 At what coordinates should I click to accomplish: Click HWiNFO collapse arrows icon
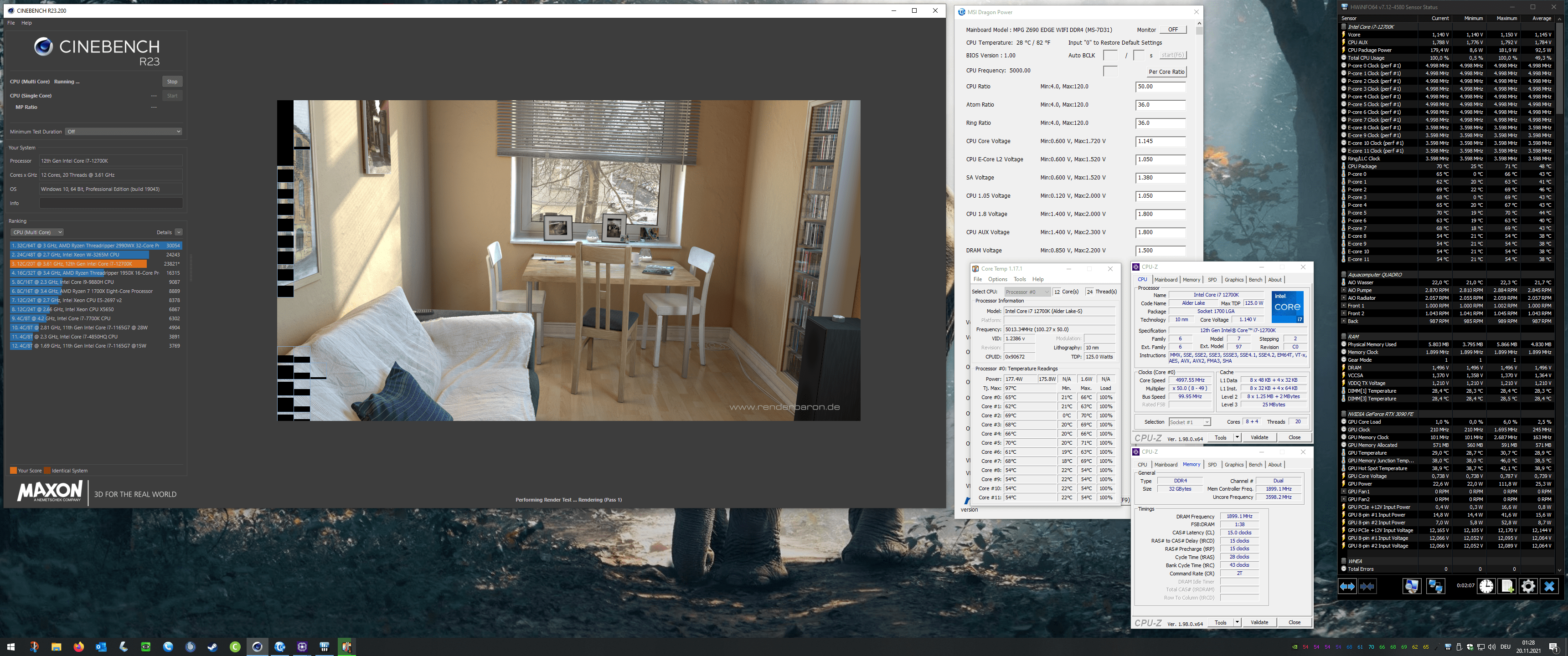pyautogui.click(x=1367, y=586)
